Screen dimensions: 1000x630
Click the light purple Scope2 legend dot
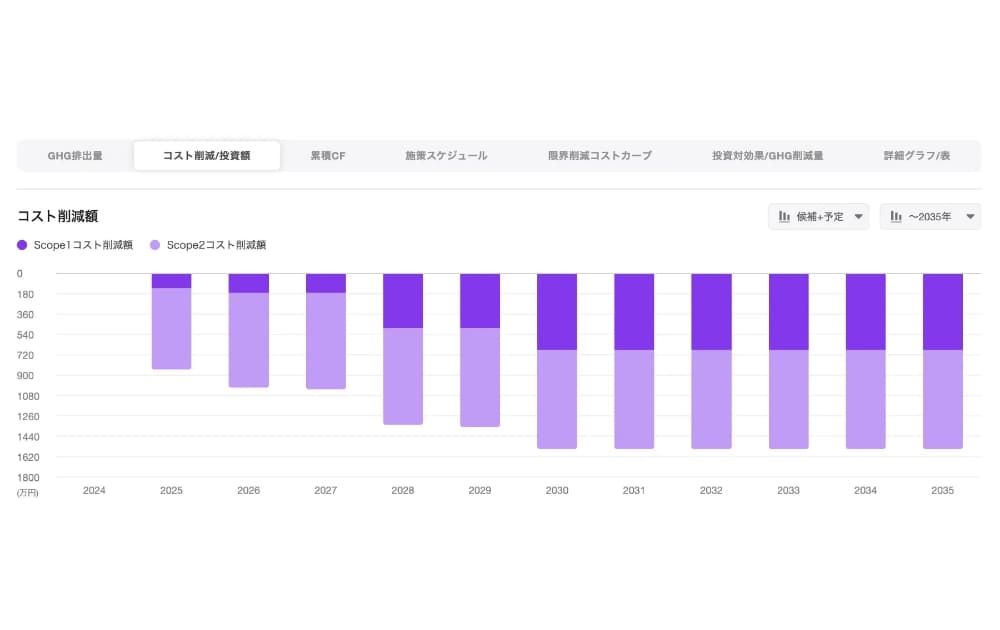tap(155, 245)
